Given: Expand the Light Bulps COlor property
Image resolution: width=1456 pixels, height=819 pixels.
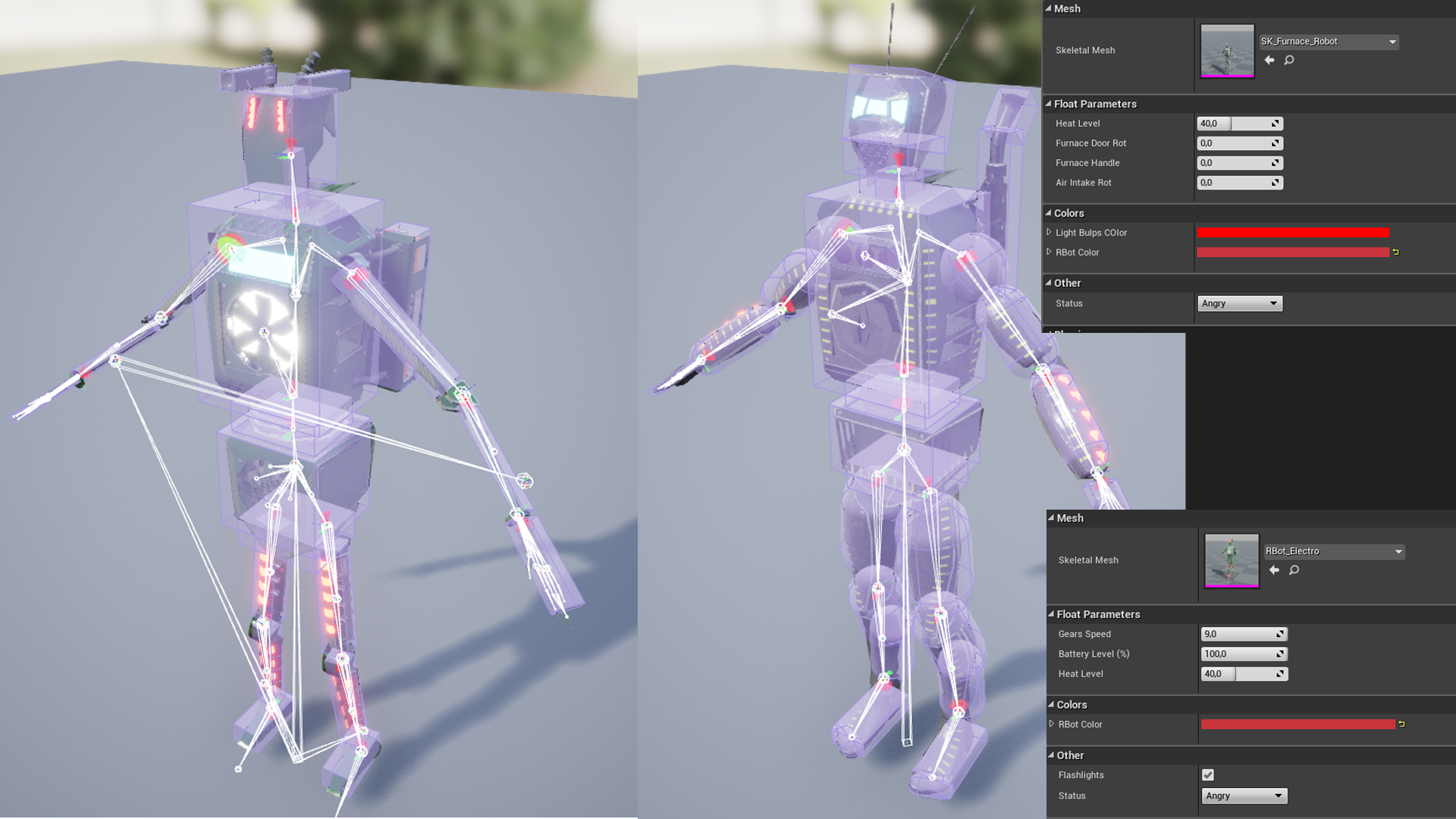Looking at the screenshot, I should (1049, 232).
